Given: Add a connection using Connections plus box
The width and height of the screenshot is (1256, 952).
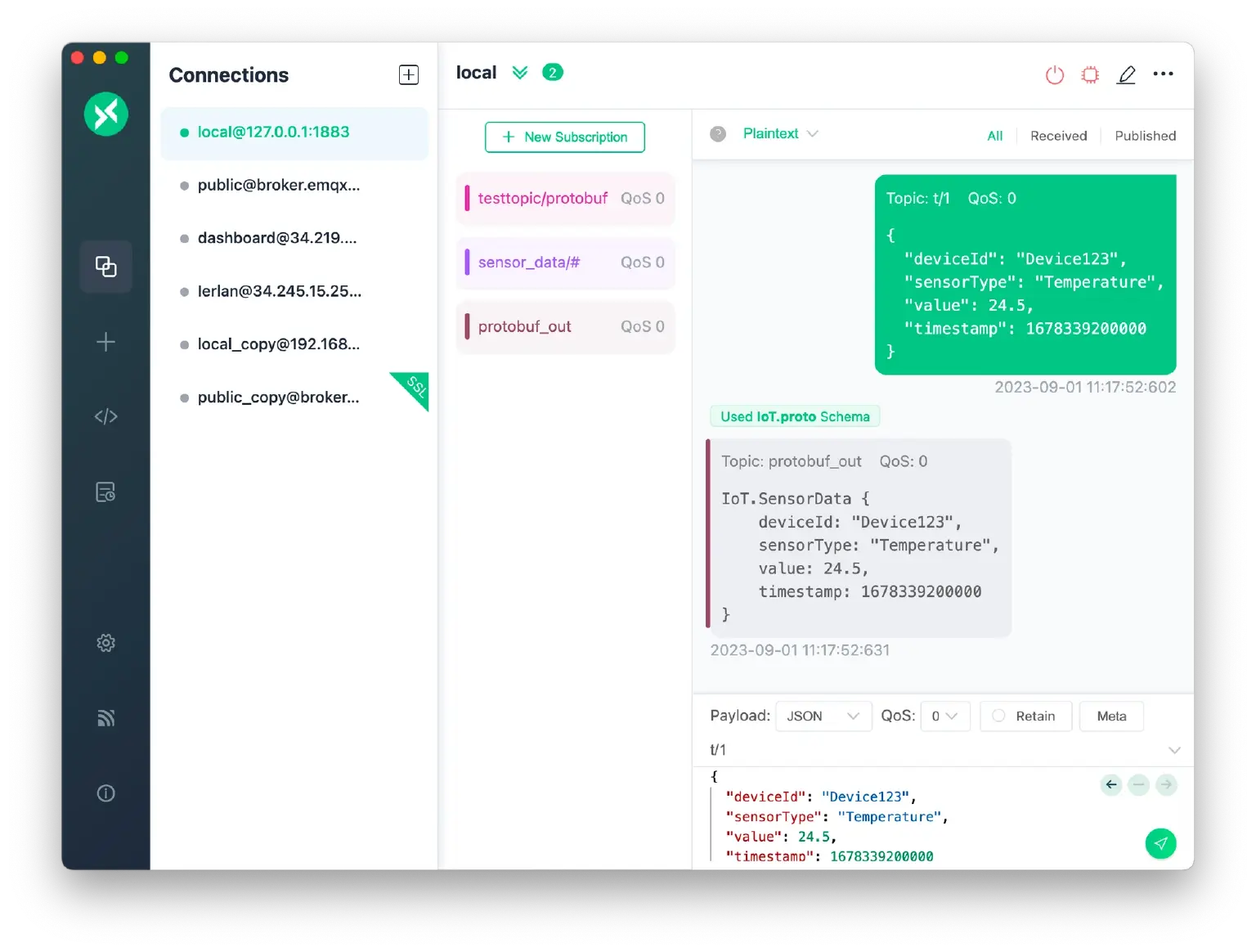Looking at the screenshot, I should 408,75.
